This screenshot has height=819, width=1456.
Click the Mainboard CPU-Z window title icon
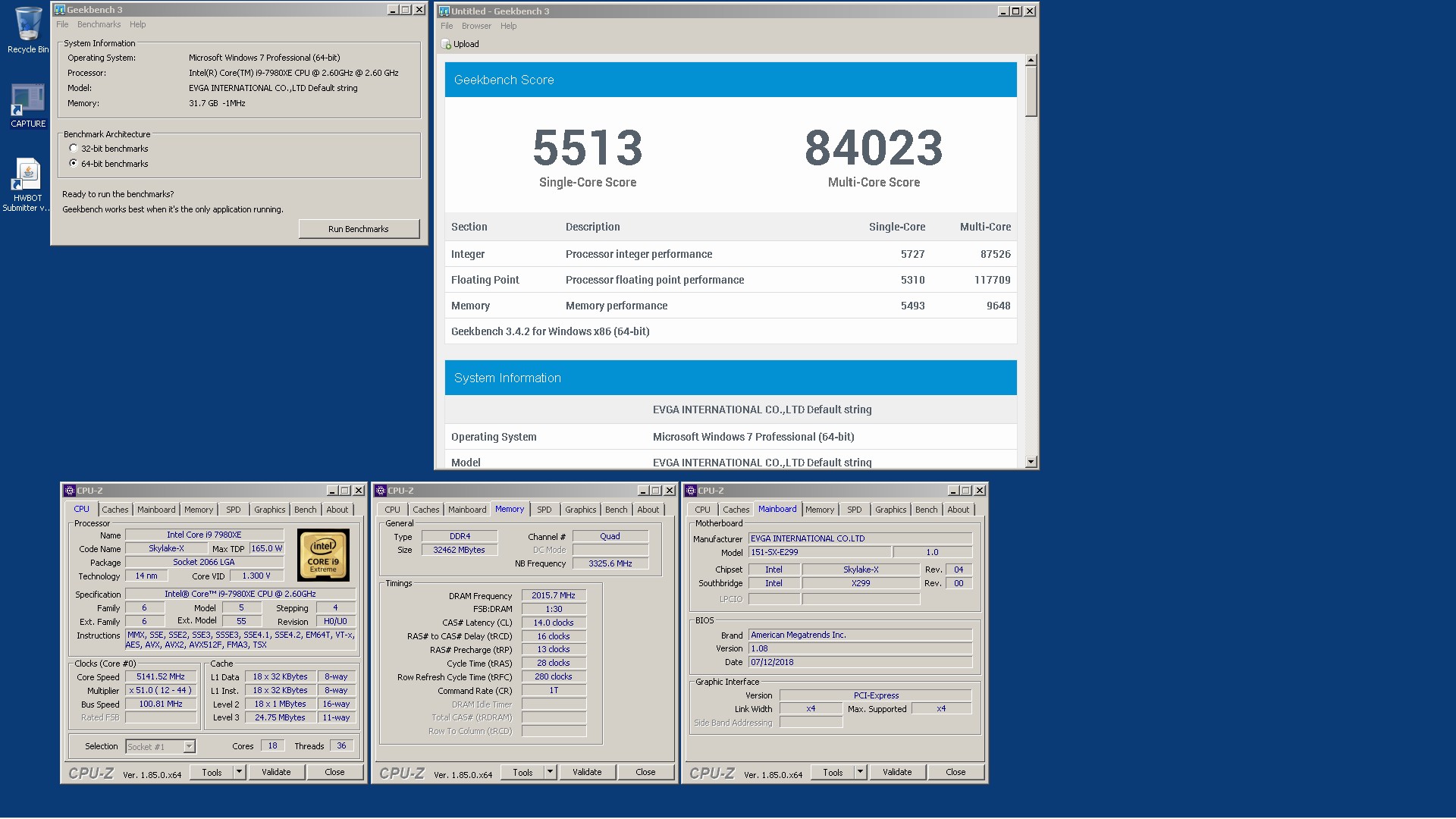click(x=691, y=491)
